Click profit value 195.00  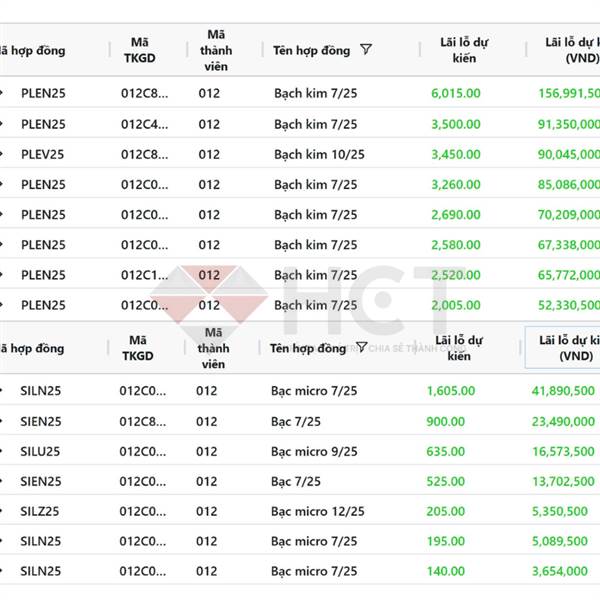click(445, 541)
